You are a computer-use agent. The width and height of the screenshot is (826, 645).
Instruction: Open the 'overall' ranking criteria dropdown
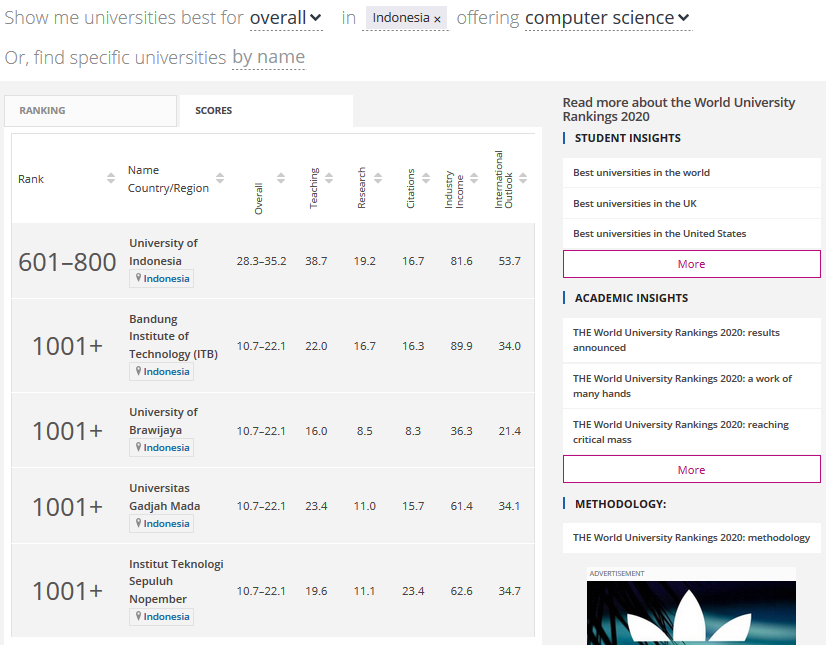click(286, 18)
